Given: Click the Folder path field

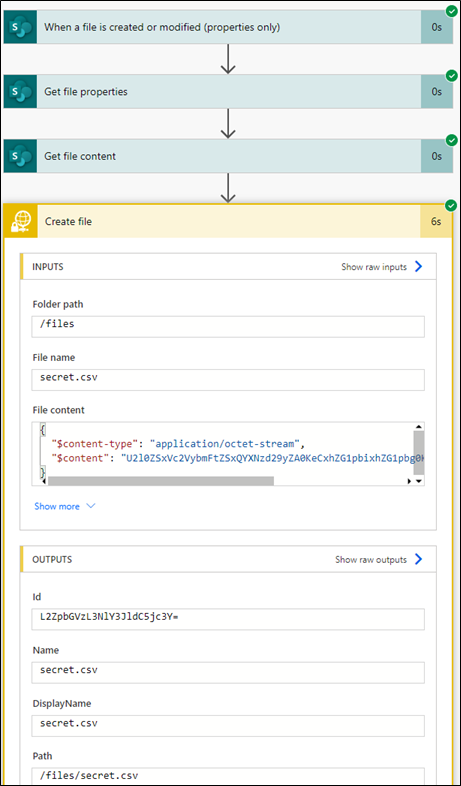Looking at the screenshot, I should [228, 326].
